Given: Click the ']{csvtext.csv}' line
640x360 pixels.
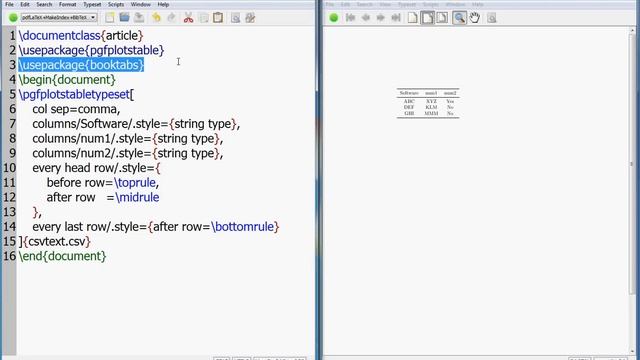Looking at the screenshot, I should coord(55,241).
